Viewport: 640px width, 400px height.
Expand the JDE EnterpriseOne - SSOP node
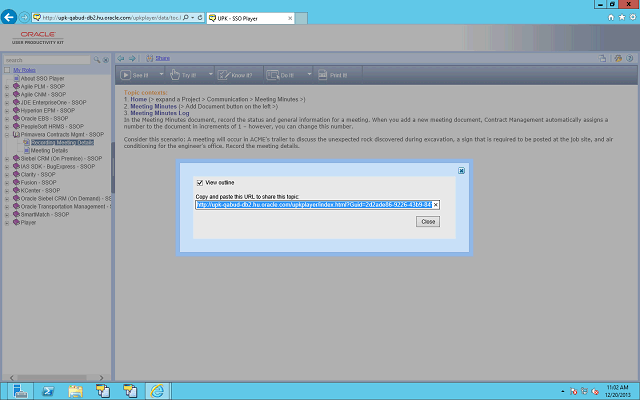(x=7, y=103)
